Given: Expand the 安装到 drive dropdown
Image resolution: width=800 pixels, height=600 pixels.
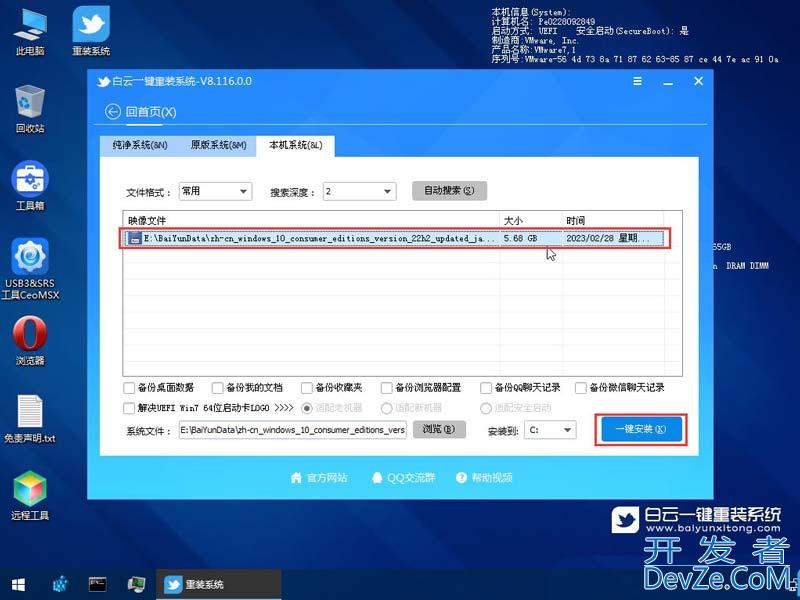Looking at the screenshot, I should click(x=551, y=430).
